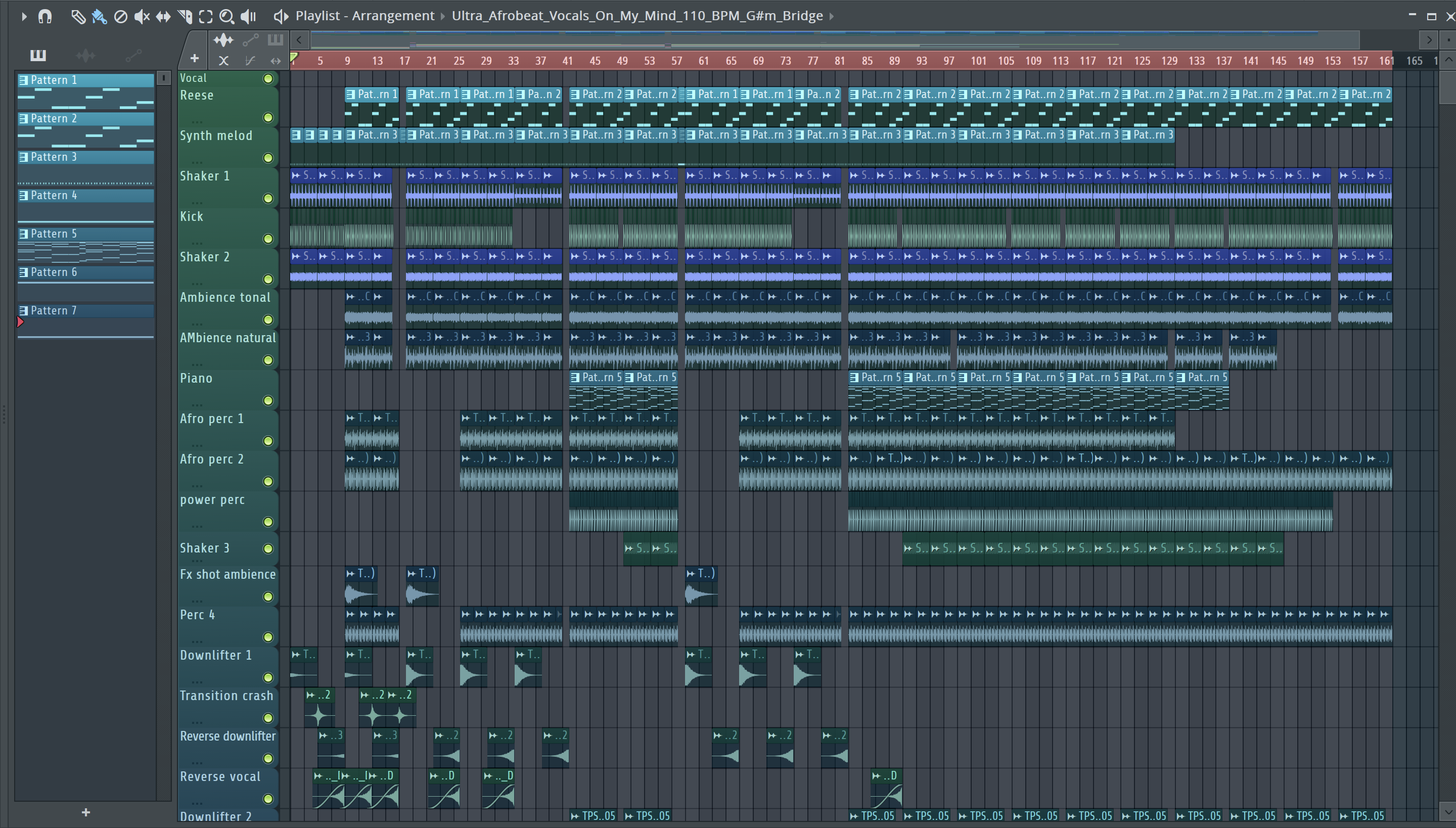The height and width of the screenshot is (828, 1456).
Task: Click the crossed X icon above track names
Action: (223, 60)
